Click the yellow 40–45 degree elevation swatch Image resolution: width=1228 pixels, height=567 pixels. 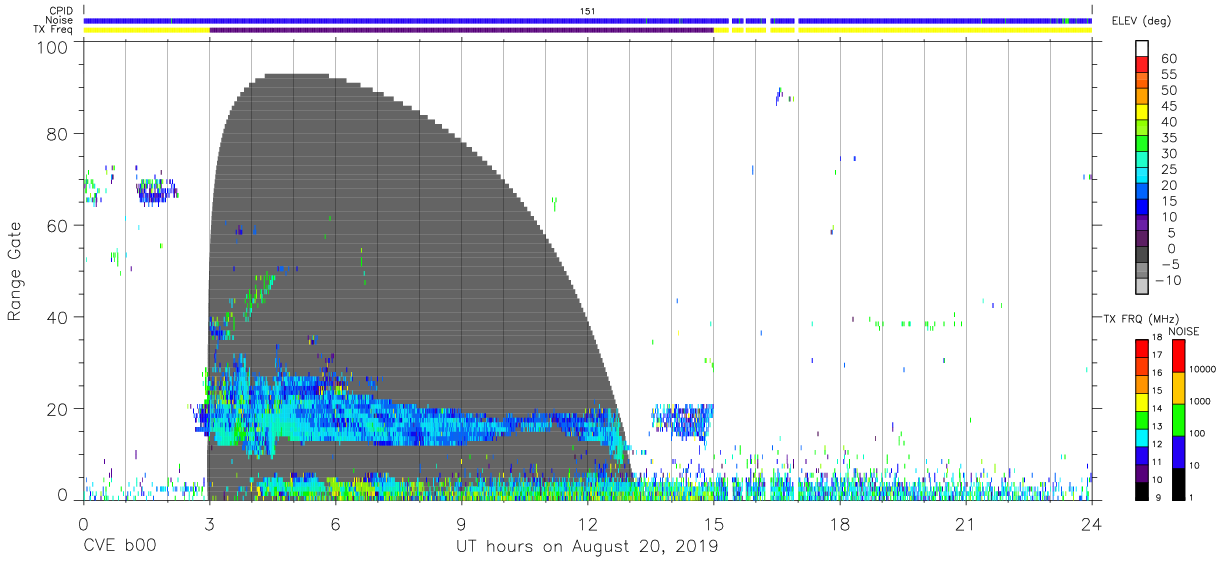click(1142, 111)
